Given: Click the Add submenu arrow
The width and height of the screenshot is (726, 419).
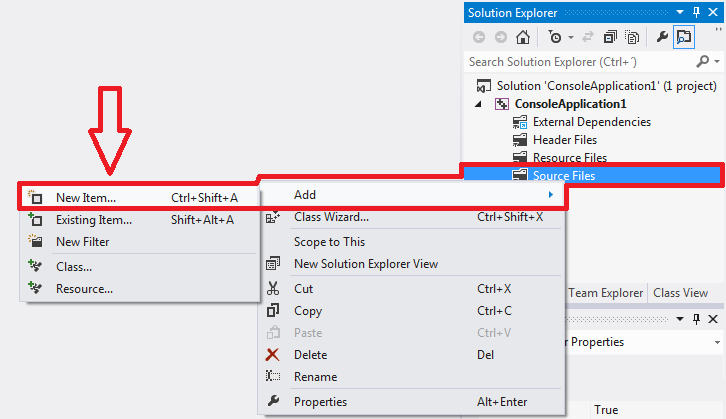Looking at the screenshot, I should pos(551,195).
